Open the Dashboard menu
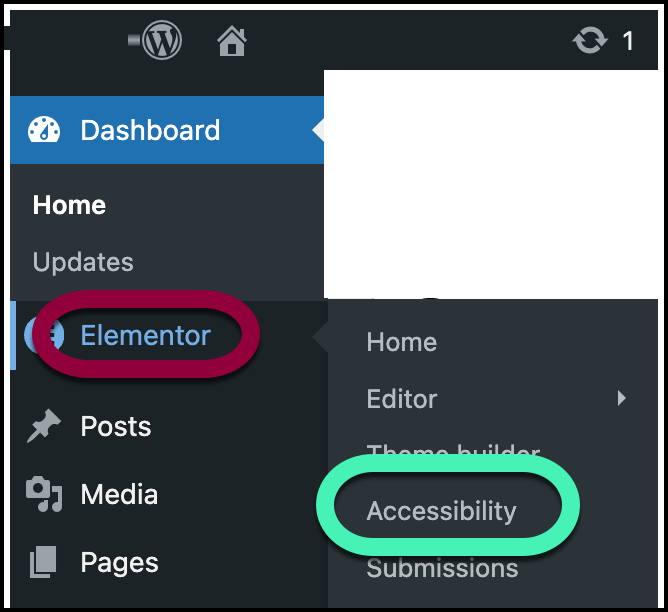Image resolution: width=668 pixels, height=612 pixels. click(150, 130)
